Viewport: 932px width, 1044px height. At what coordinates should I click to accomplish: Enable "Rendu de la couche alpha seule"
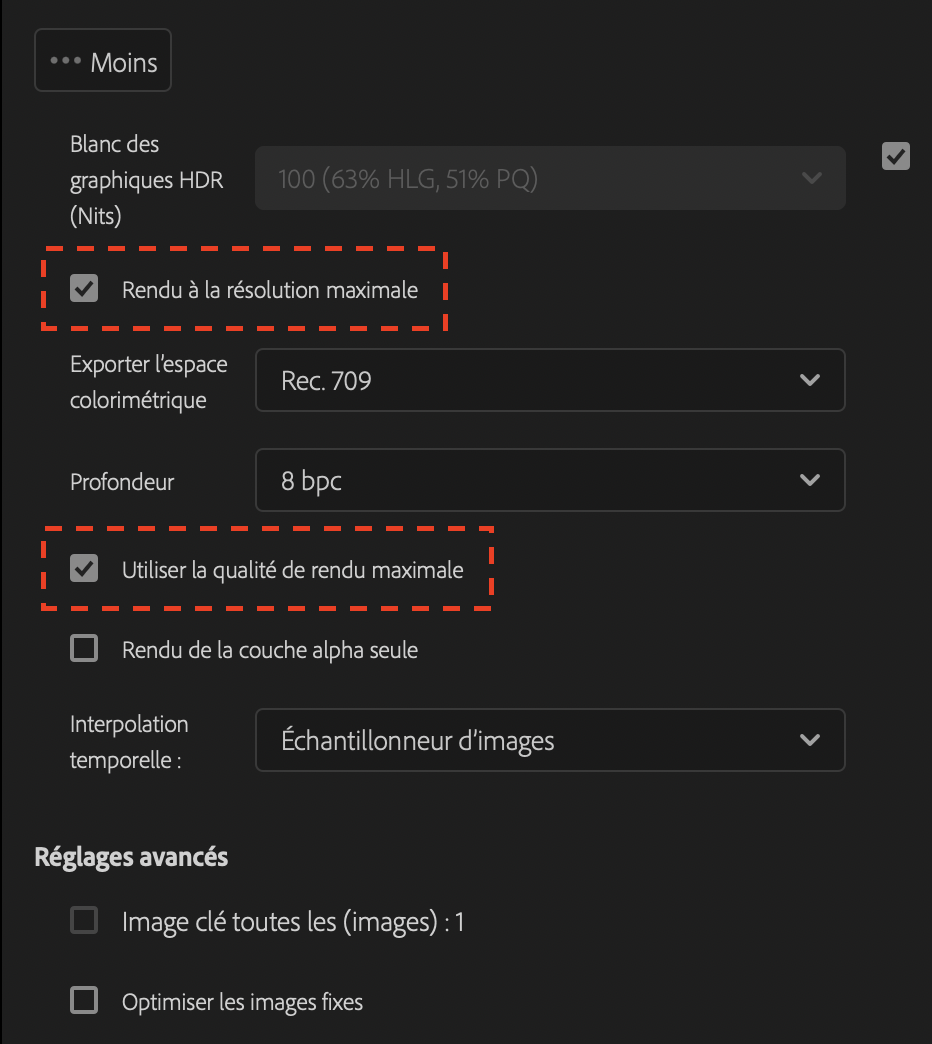(84, 648)
